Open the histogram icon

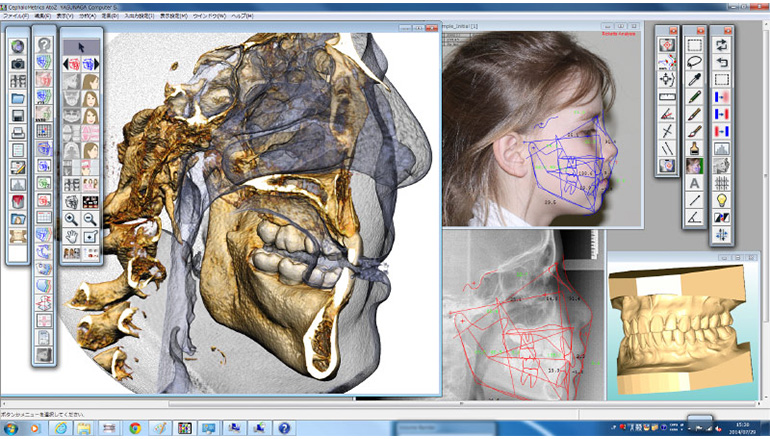721,148
